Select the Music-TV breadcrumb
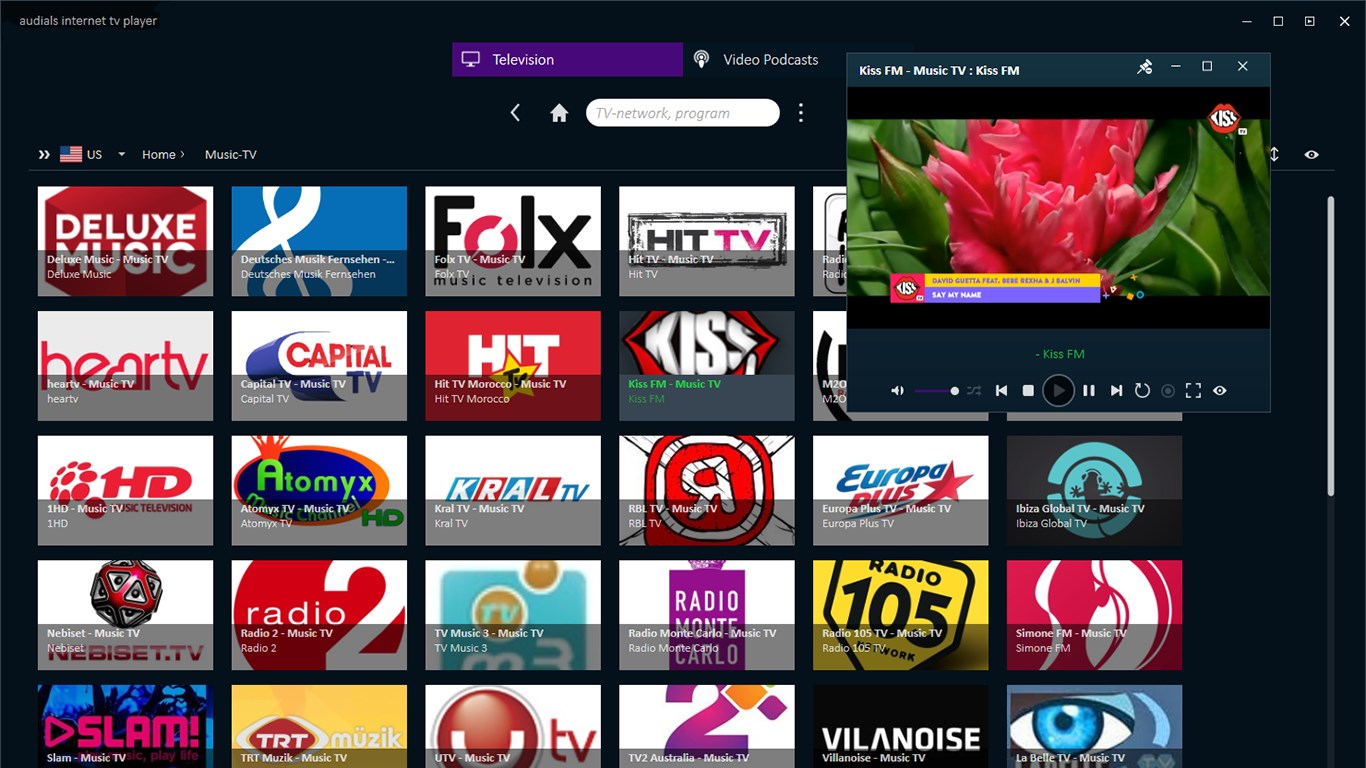 [x=231, y=155]
